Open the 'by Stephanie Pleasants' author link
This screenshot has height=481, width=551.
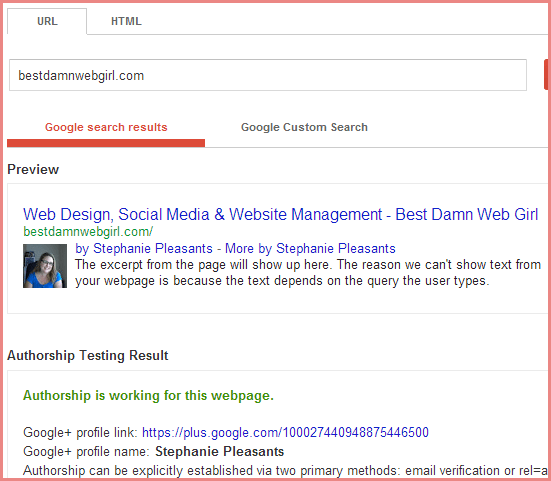coord(144,248)
